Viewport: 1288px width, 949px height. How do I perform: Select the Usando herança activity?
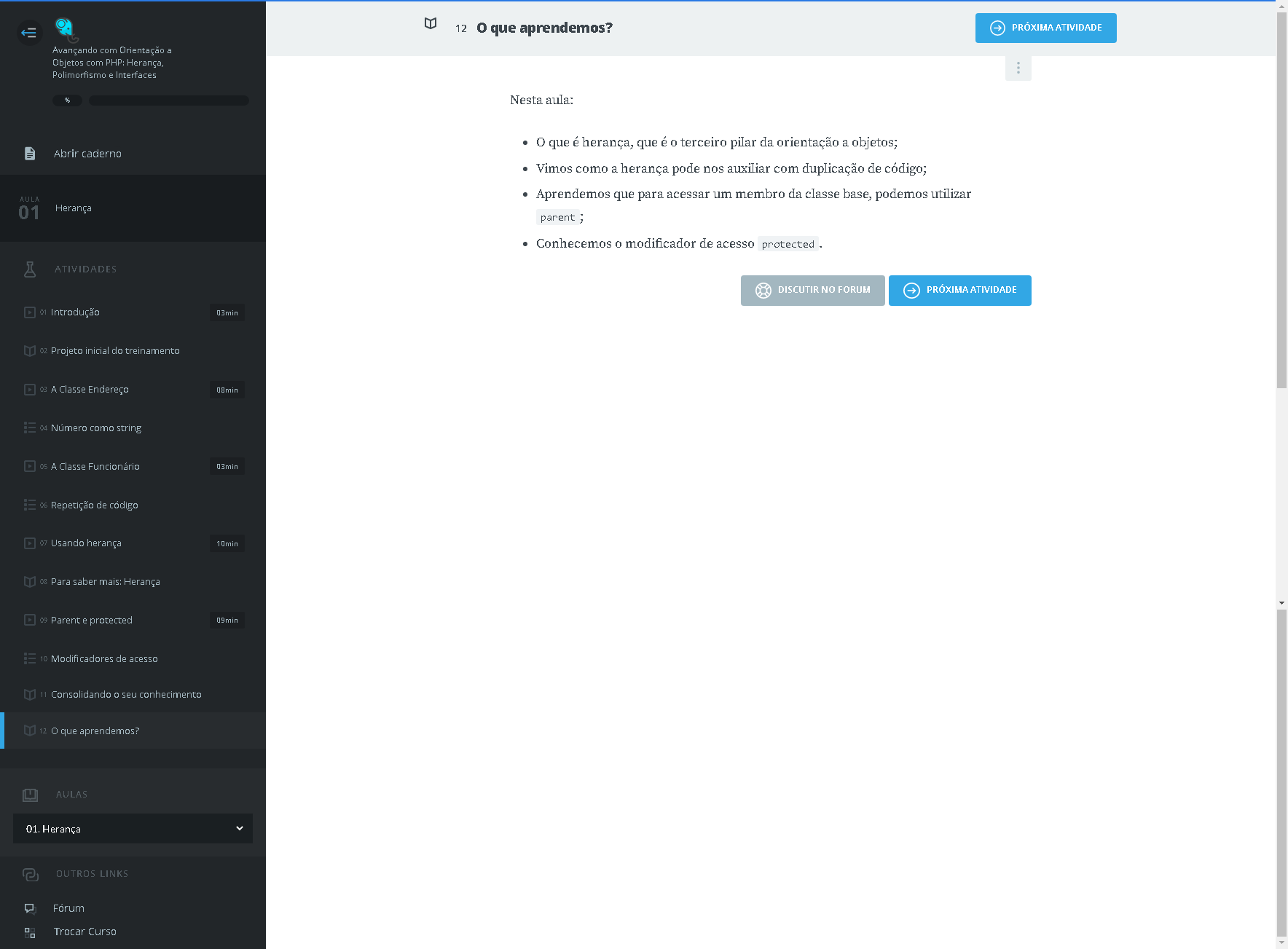coord(86,543)
